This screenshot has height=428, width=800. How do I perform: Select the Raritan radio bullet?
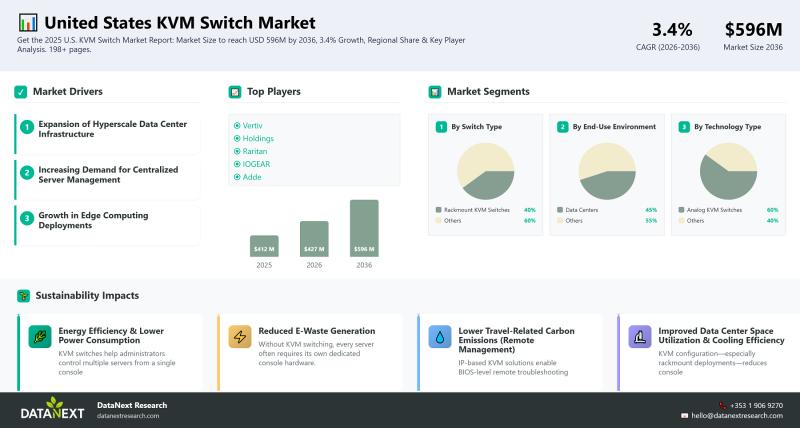point(236,151)
